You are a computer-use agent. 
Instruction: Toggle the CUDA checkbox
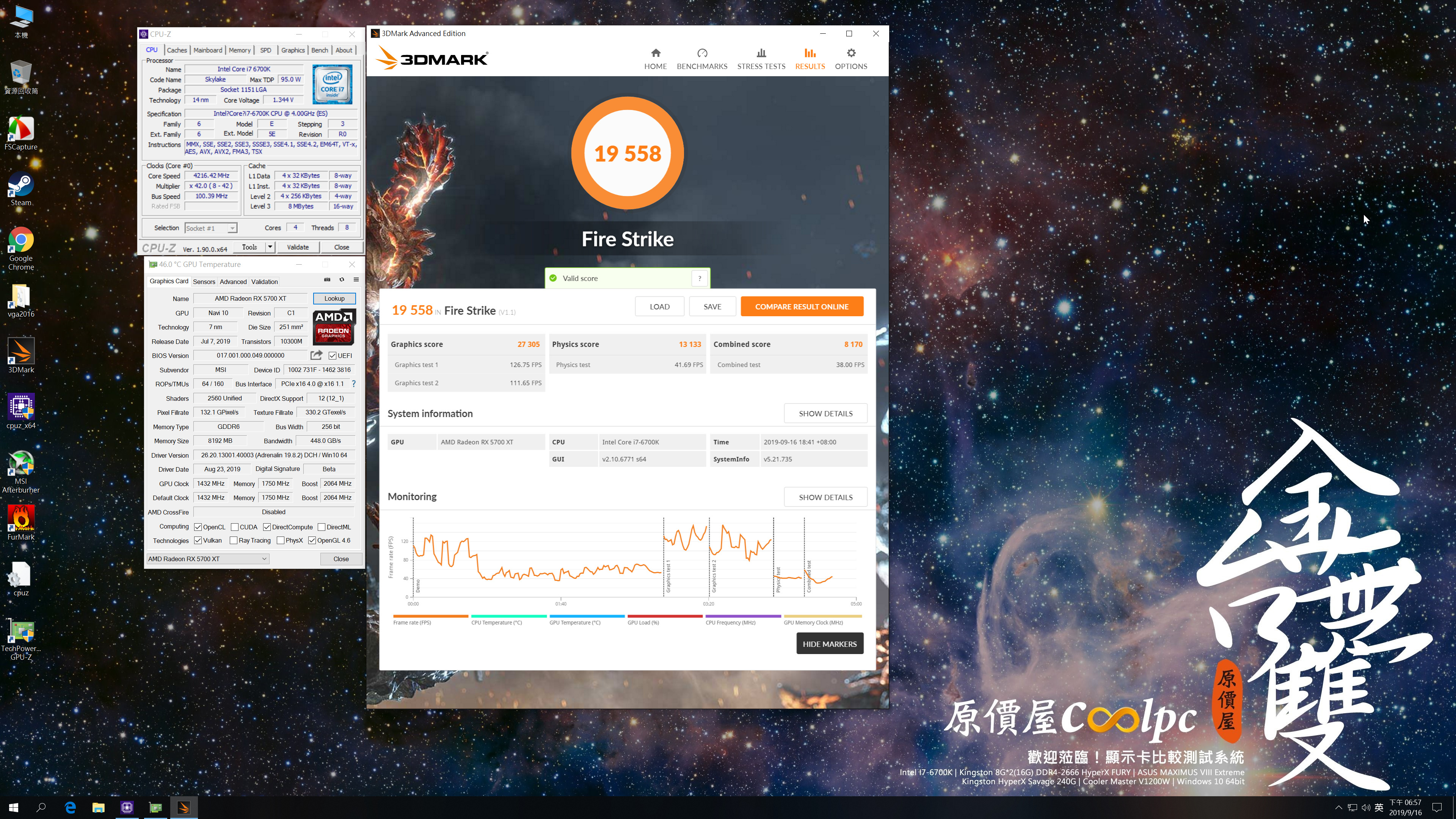235,527
